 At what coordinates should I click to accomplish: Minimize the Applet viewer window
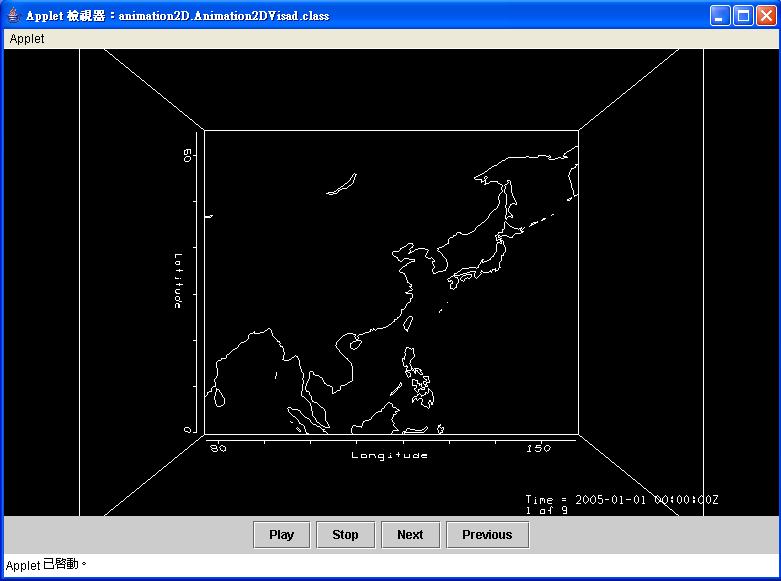(x=721, y=15)
